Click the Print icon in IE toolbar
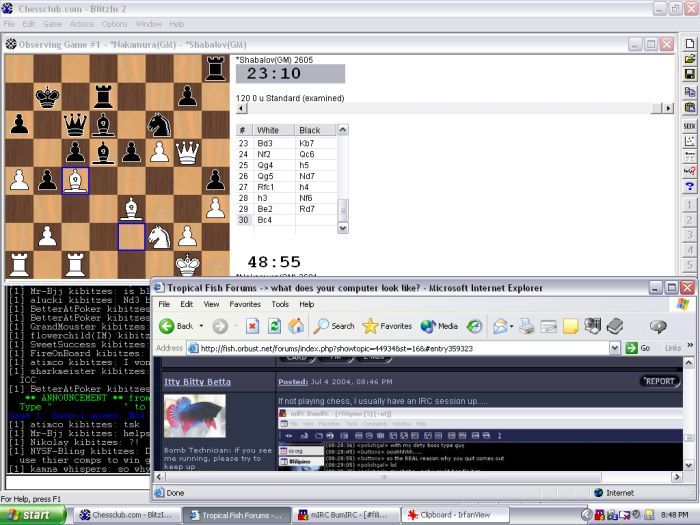 [x=527, y=326]
